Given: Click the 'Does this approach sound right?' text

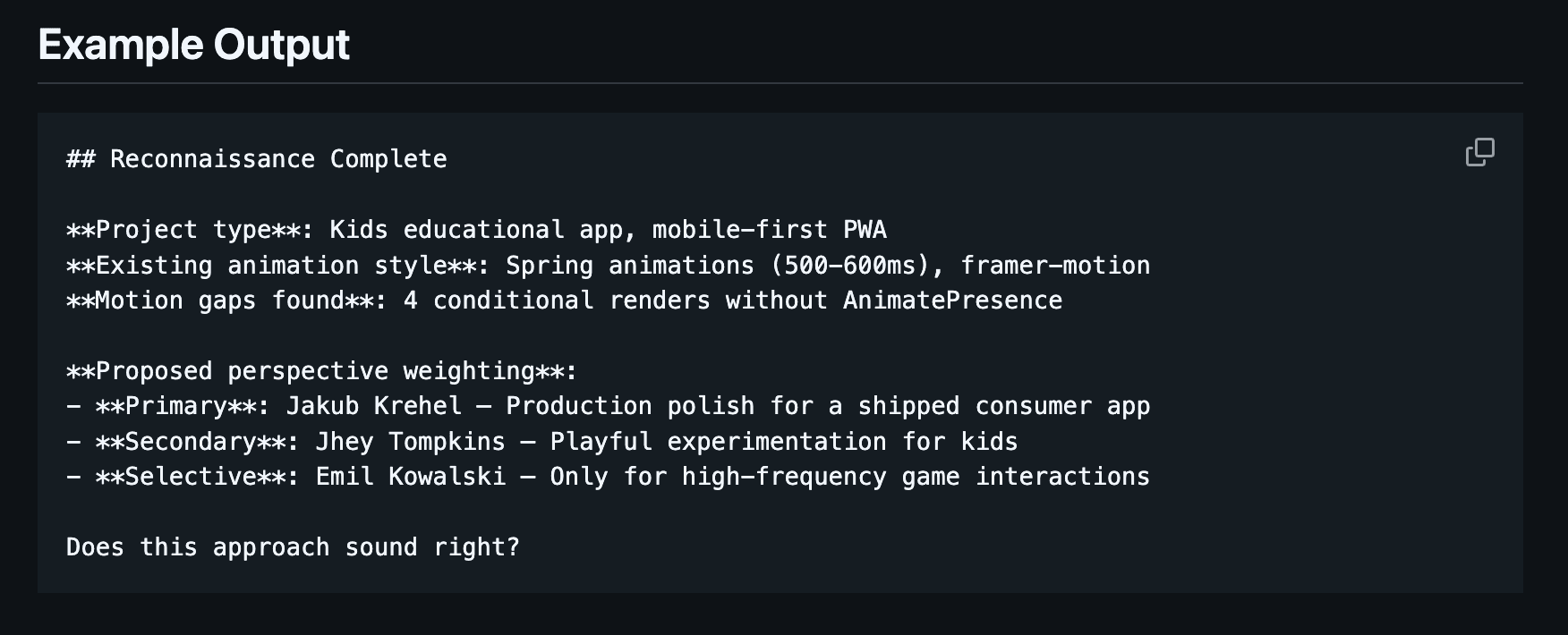Looking at the screenshot, I should click(x=293, y=547).
